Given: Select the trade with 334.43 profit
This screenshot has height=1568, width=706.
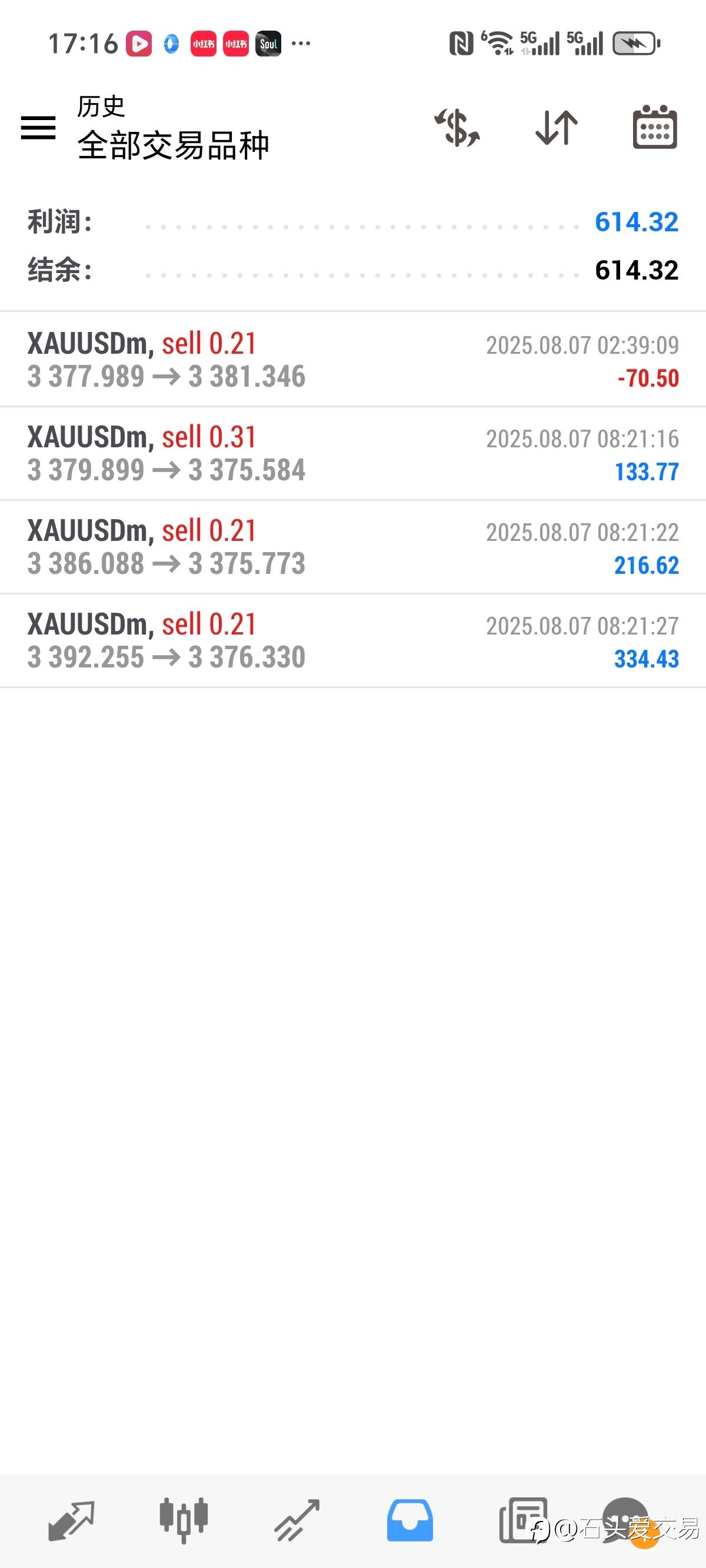Looking at the screenshot, I should click(353, 641).
